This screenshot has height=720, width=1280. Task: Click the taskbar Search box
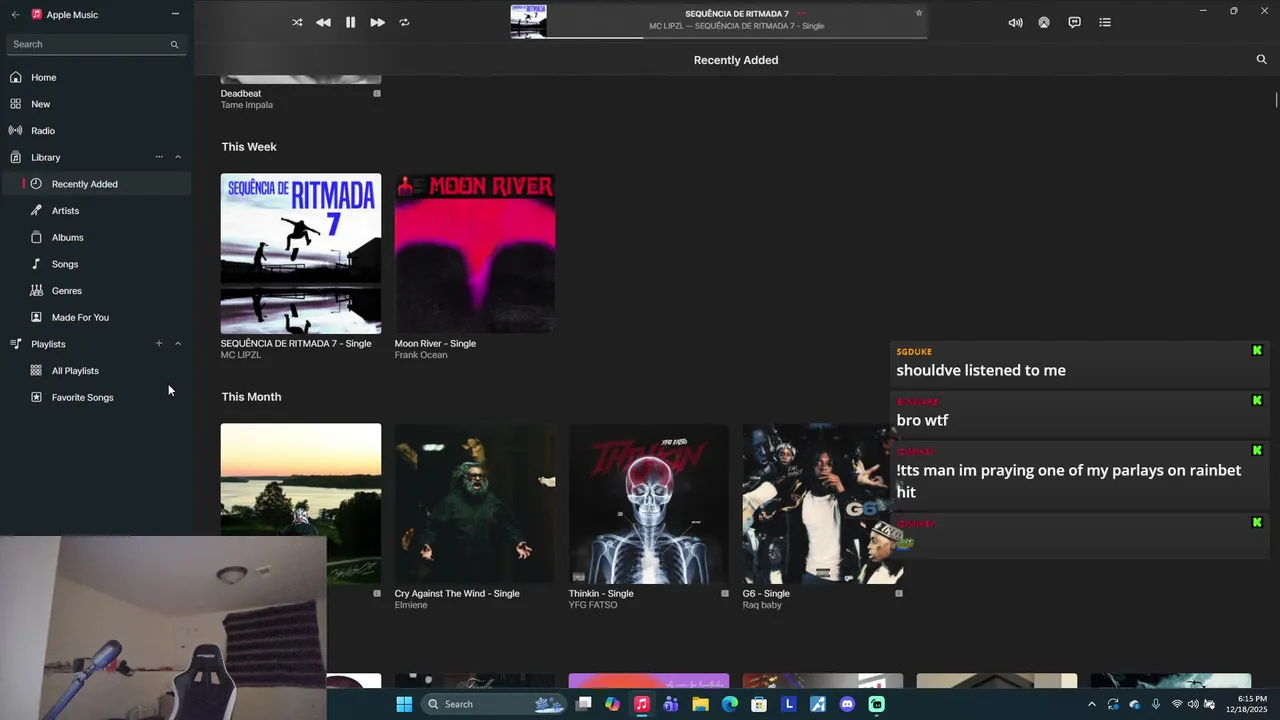tap(495, 704)
